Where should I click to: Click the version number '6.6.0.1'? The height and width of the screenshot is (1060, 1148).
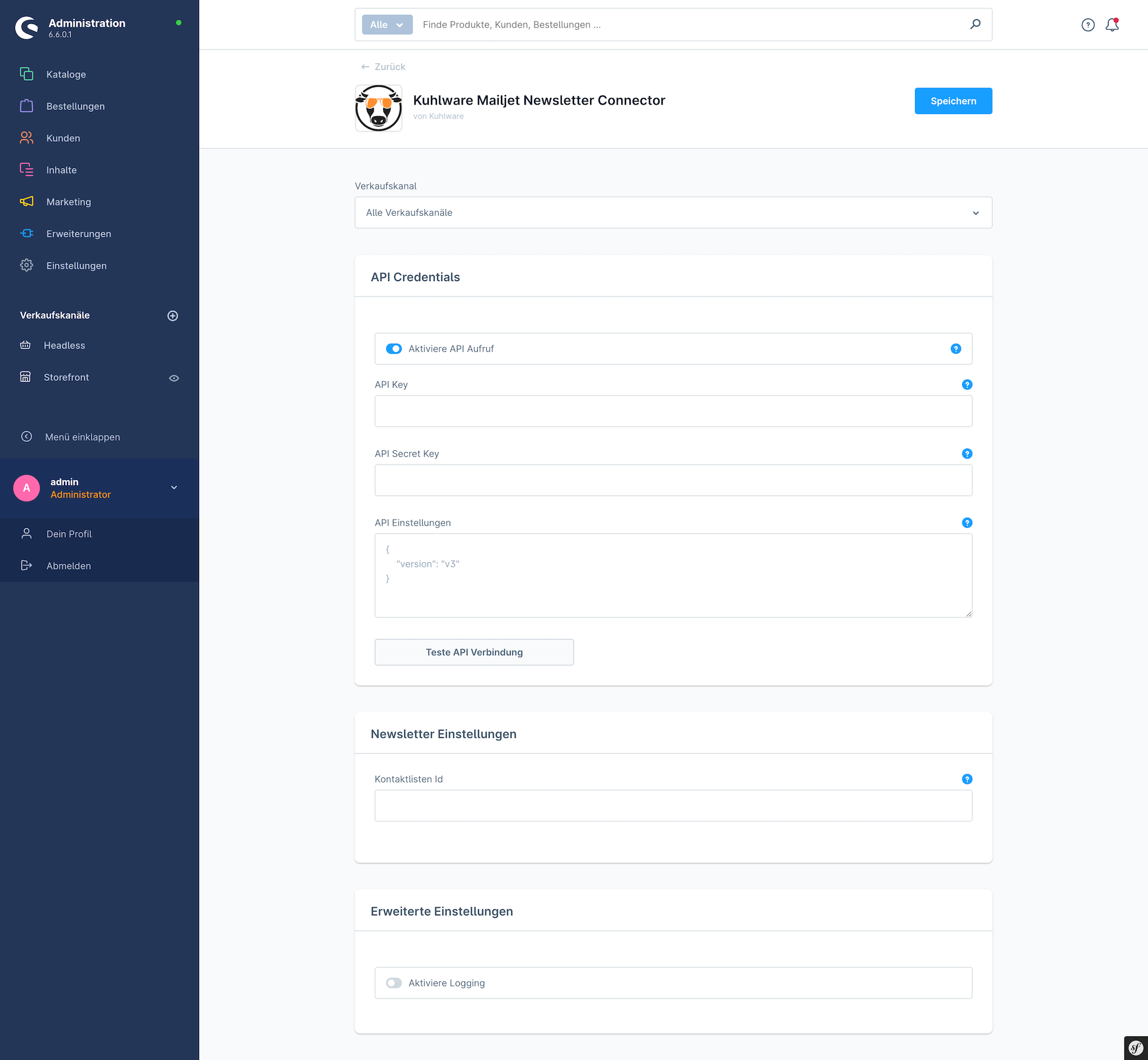60,35
